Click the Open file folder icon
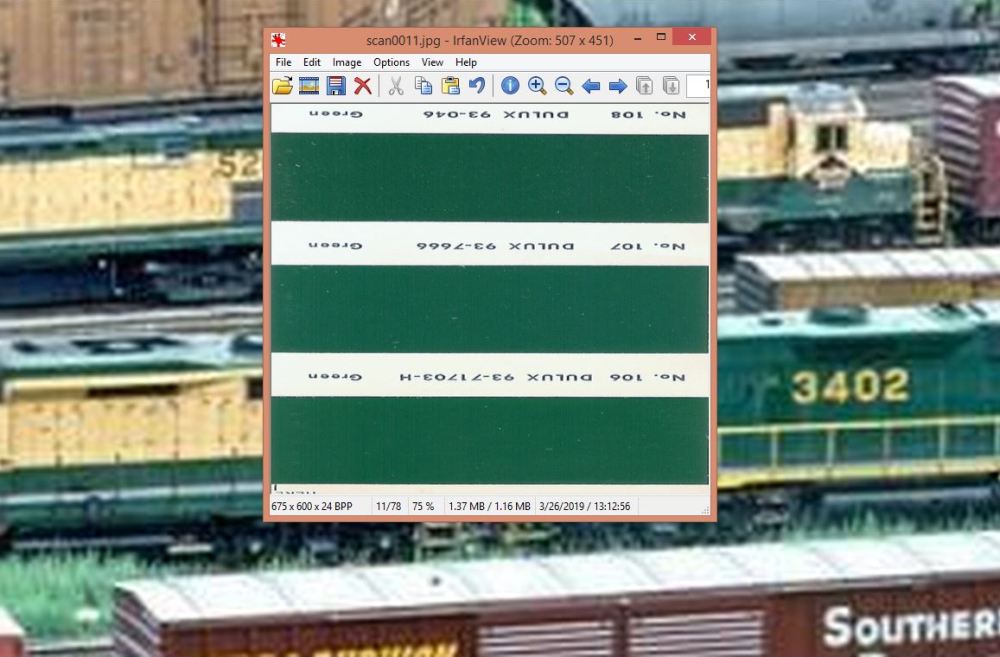 pyautogui.click(x=283, y=85)
